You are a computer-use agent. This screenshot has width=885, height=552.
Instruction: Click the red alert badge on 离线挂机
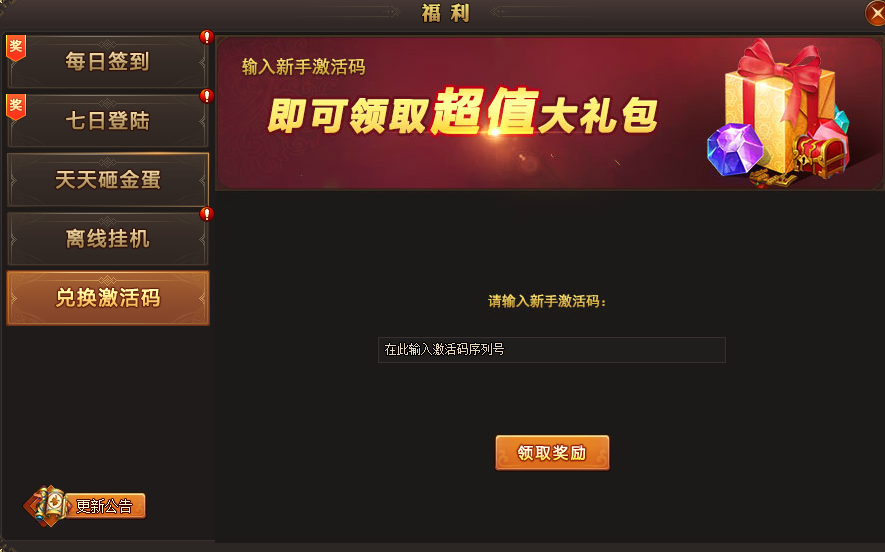(207, 214)
